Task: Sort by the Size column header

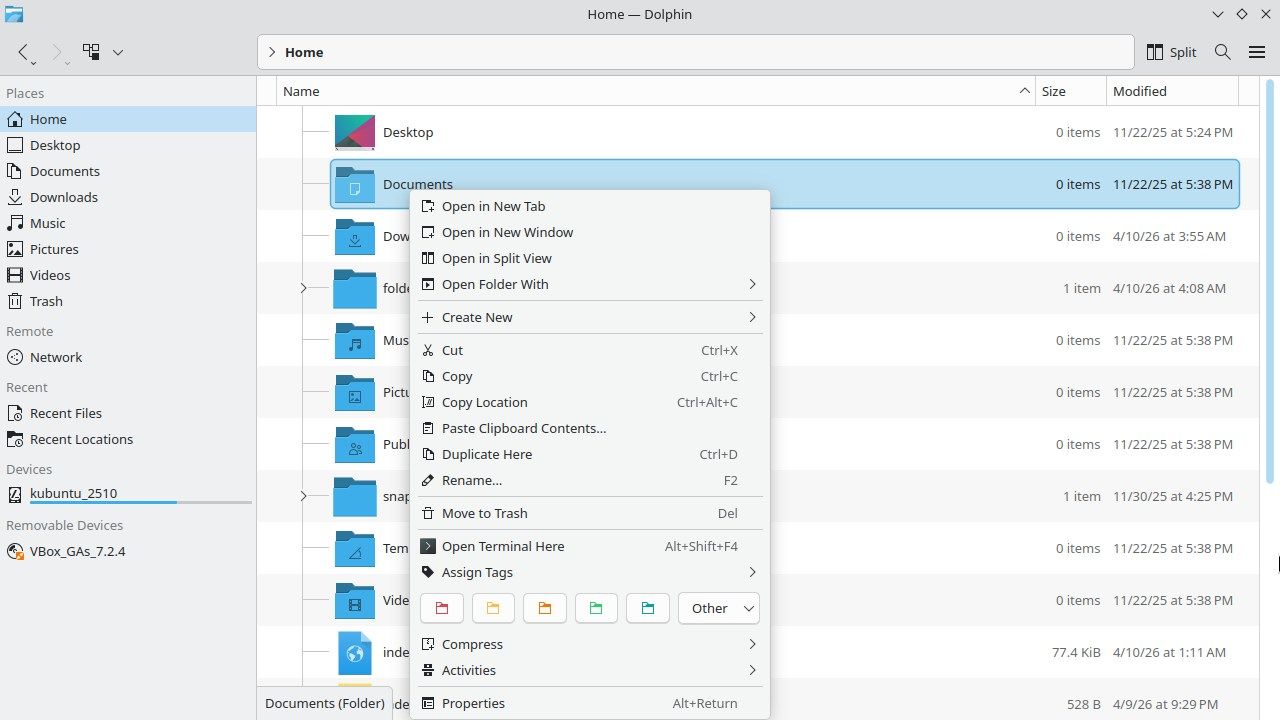Action: pos(1070,91)
